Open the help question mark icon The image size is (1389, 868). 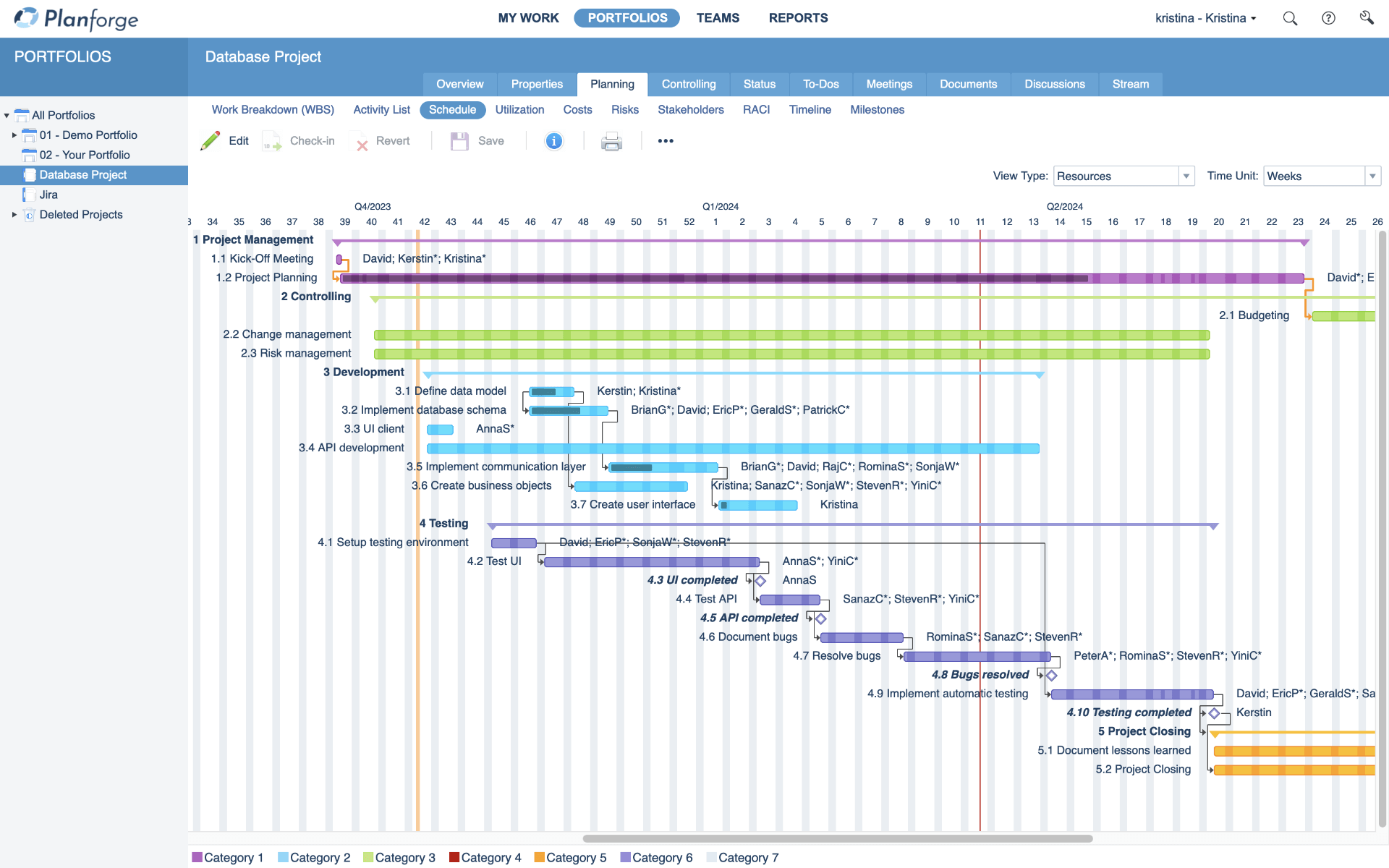click(1329, 18)
